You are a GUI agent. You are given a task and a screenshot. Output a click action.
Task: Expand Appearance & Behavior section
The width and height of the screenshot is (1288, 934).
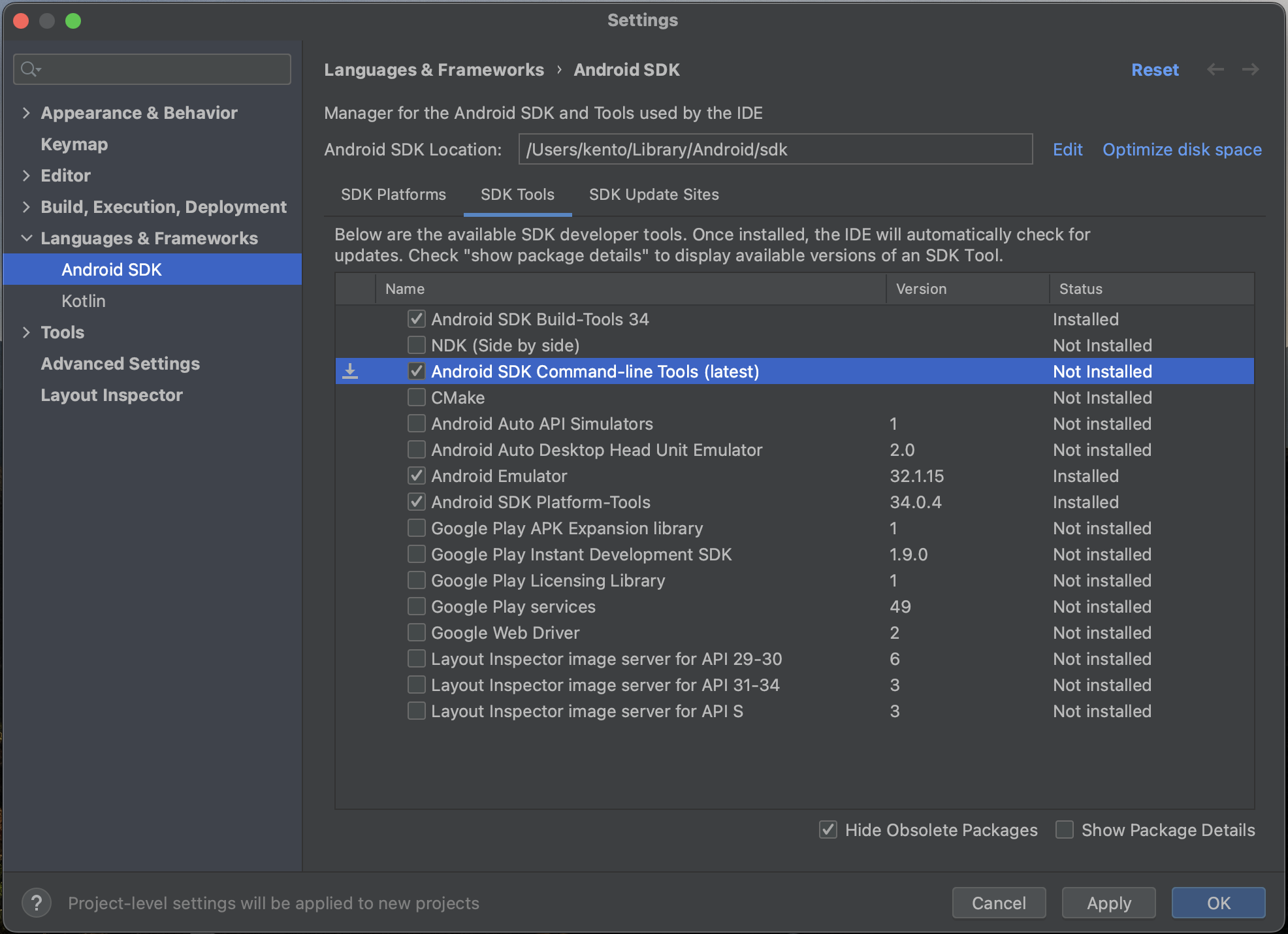(26, 113)
